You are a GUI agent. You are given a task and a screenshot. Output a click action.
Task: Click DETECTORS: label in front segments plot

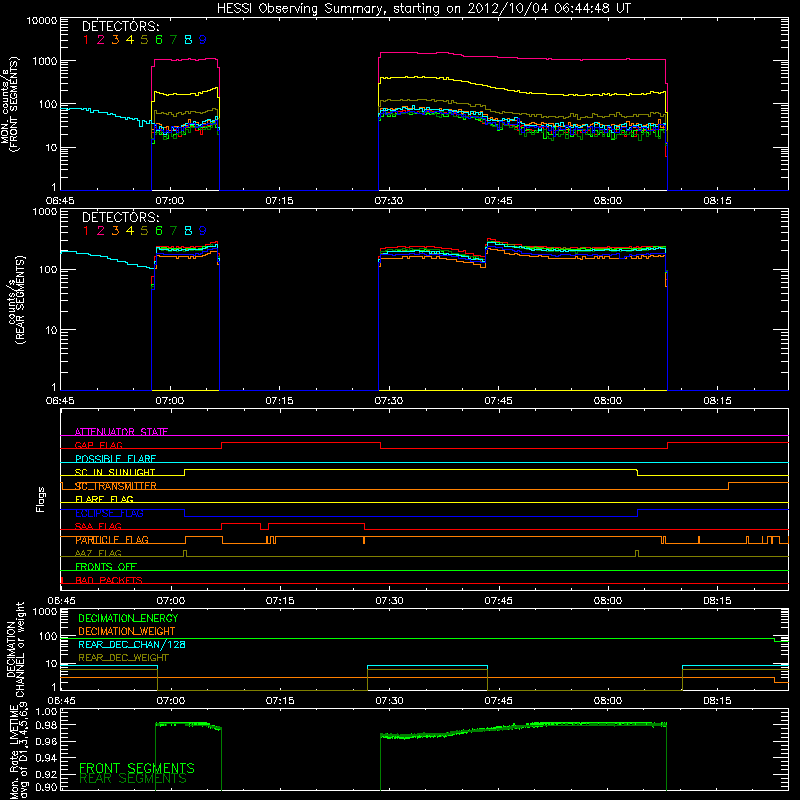tap(120, 26)
